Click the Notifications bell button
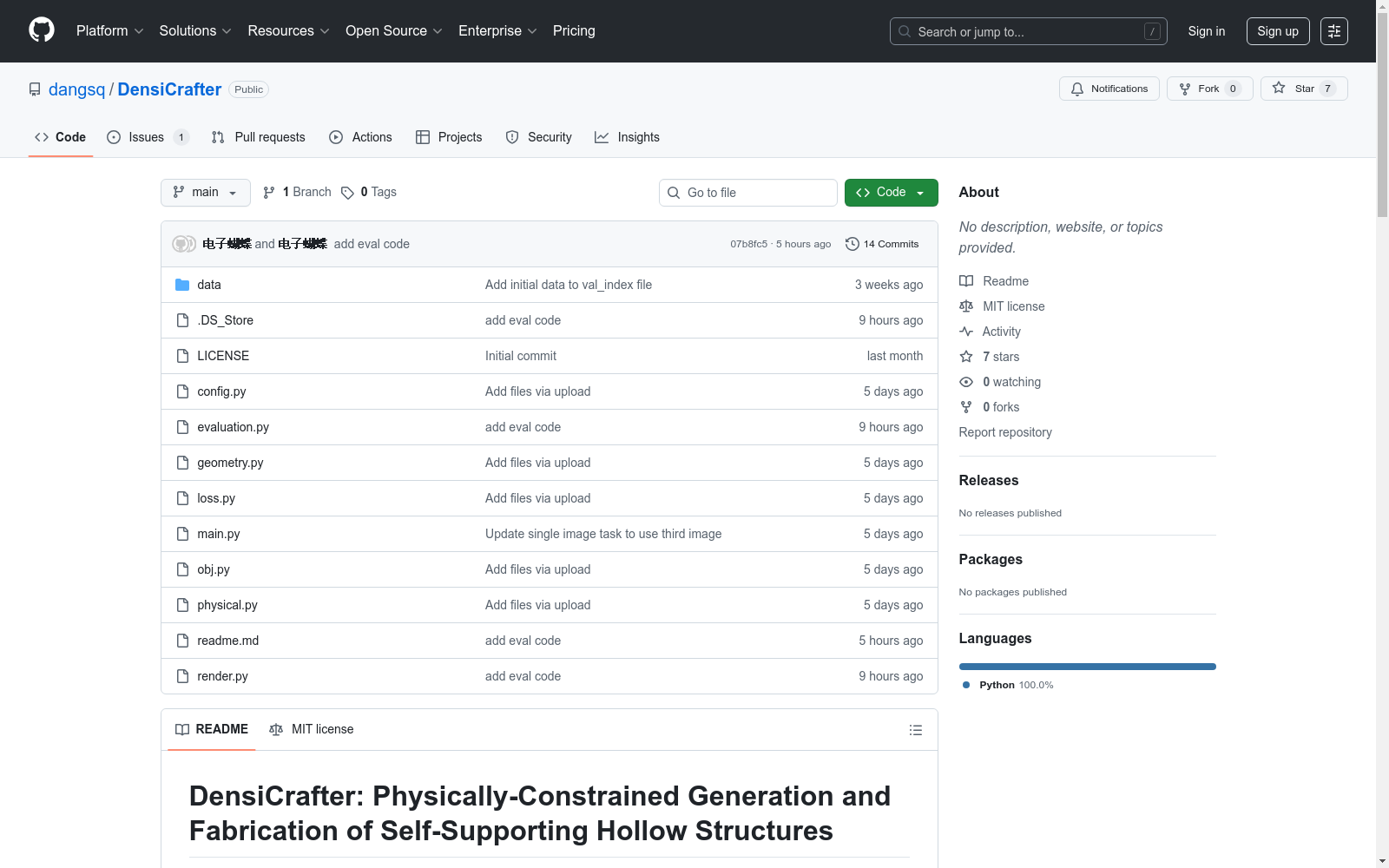Image resolution: width=1389 pixels, height=868 pixels. click(1109, 89)
